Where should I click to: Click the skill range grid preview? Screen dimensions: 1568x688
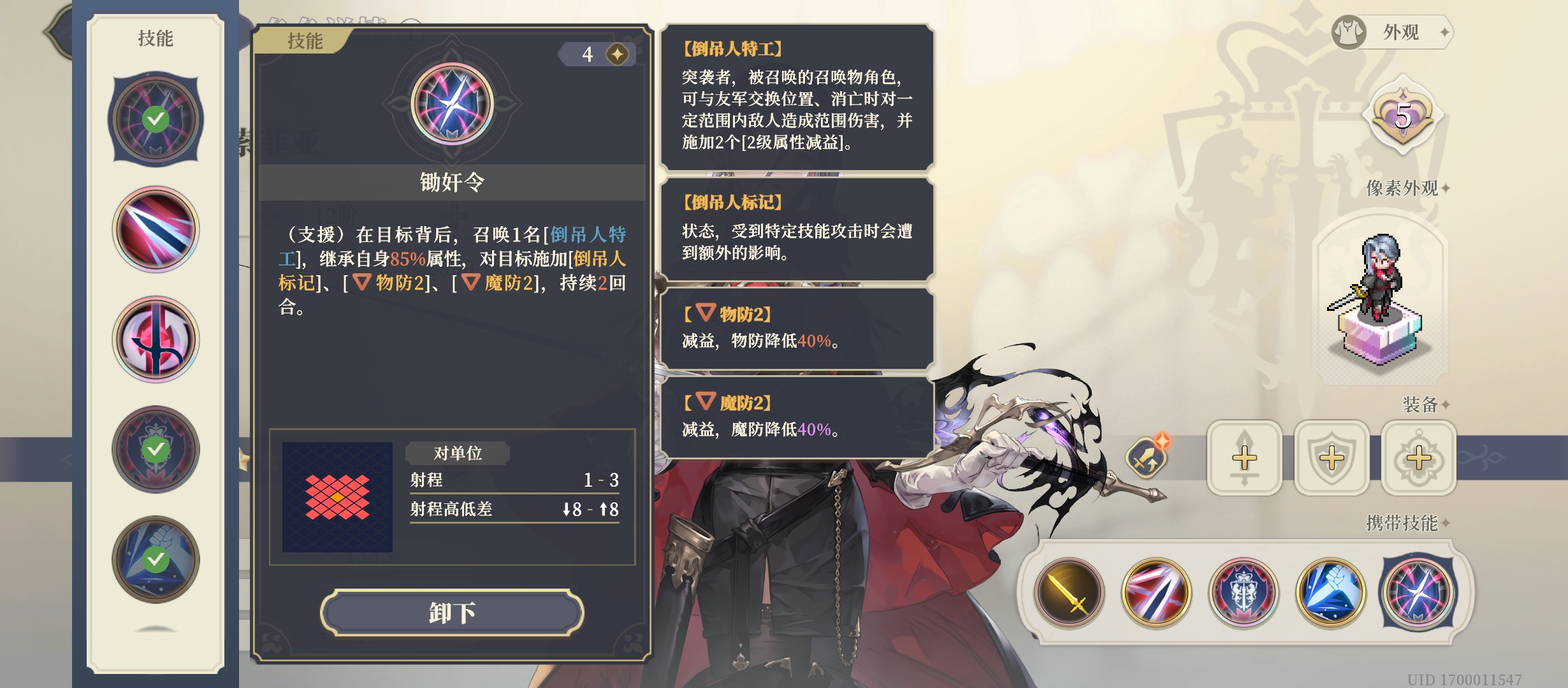click(337, 497)
